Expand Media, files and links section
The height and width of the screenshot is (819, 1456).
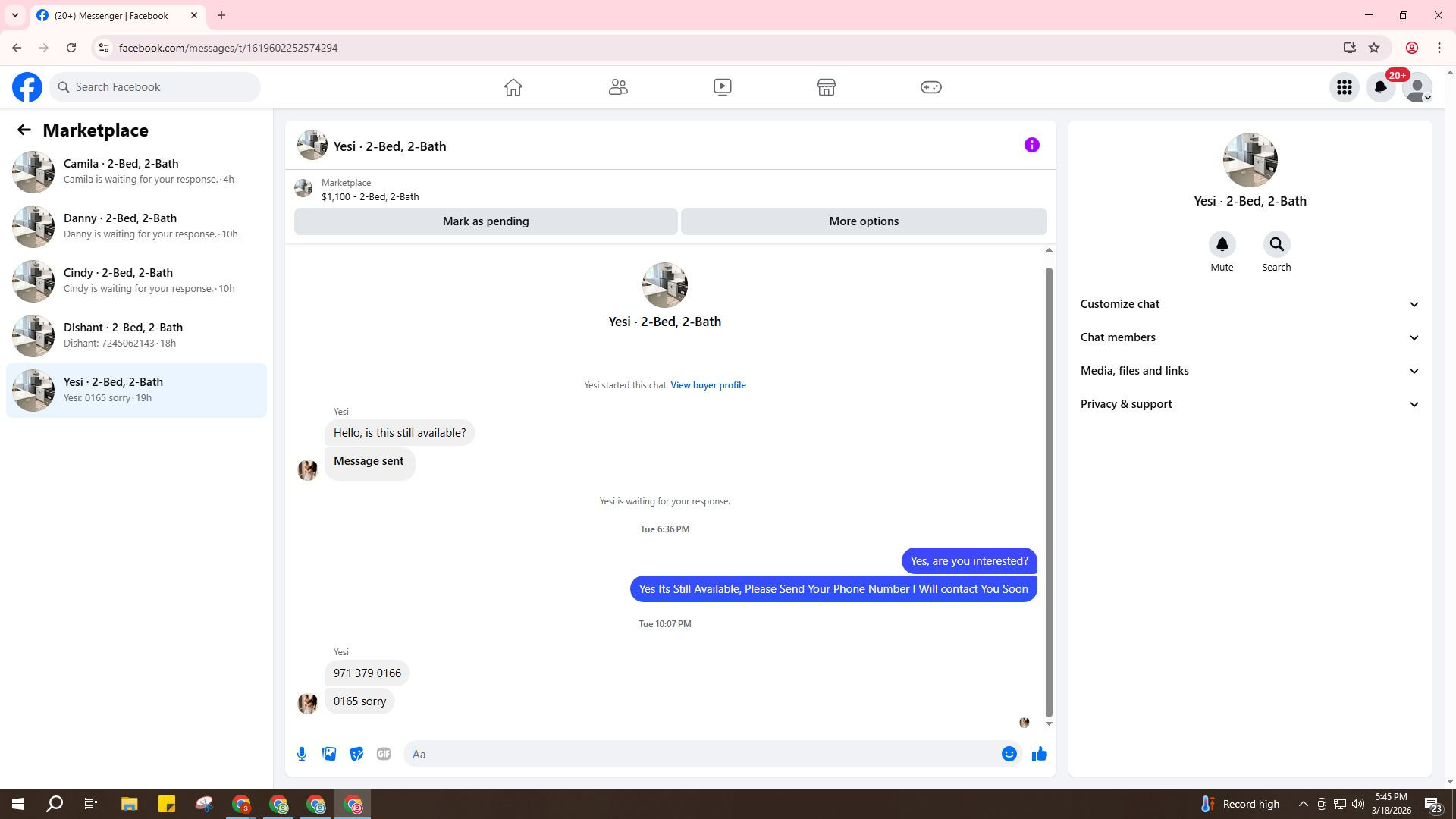(1249, 371)
